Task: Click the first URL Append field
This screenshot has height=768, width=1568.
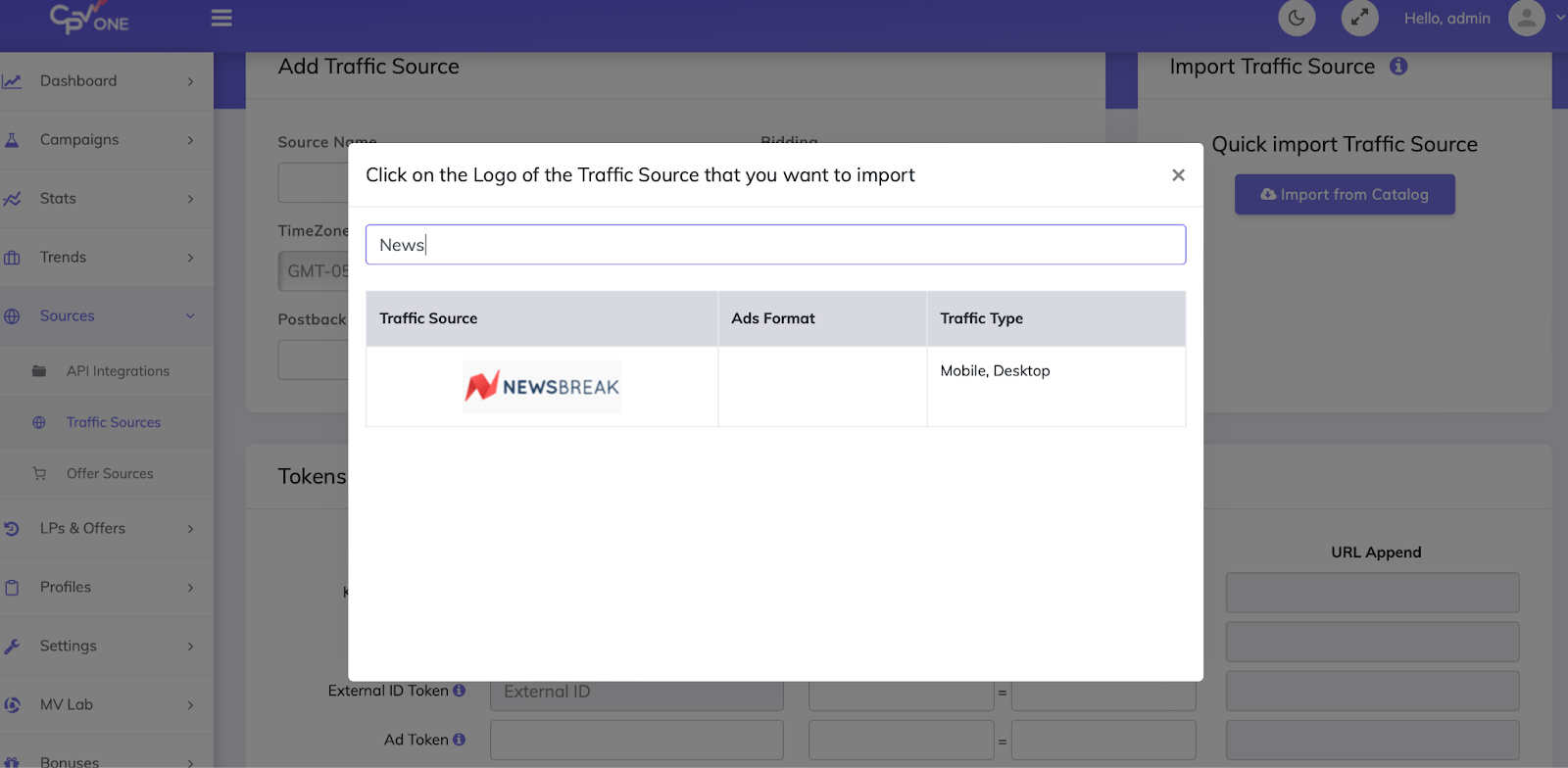Action: tap(1372, 593)
